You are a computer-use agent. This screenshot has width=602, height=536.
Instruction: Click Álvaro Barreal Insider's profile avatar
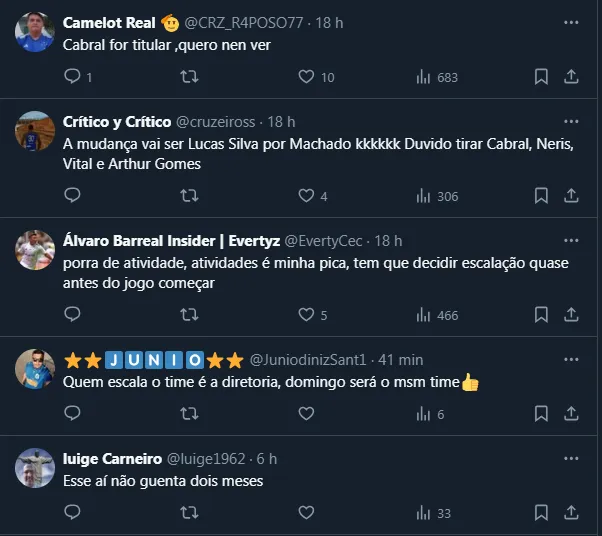[x=35, y=250]
